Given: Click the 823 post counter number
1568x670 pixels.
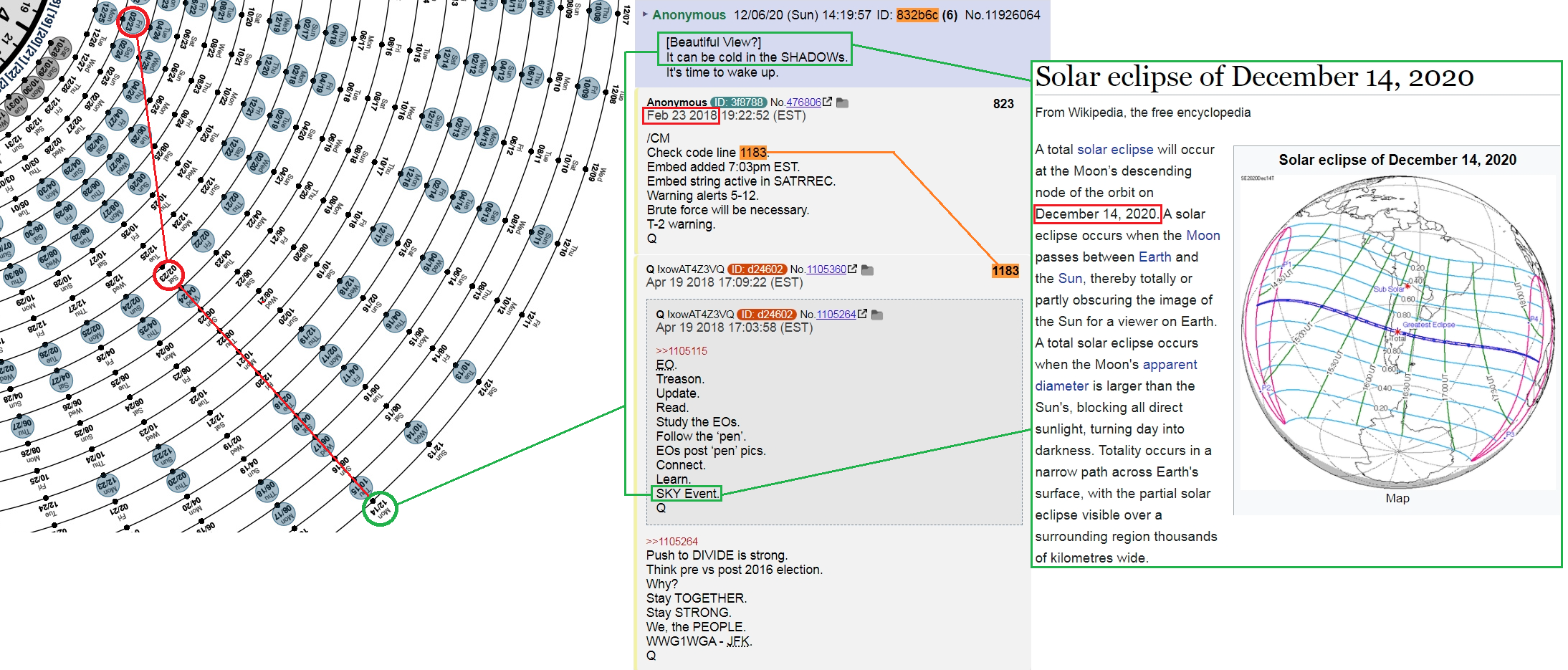Looking at the screenshot, I should click(x=1003, y=104).
